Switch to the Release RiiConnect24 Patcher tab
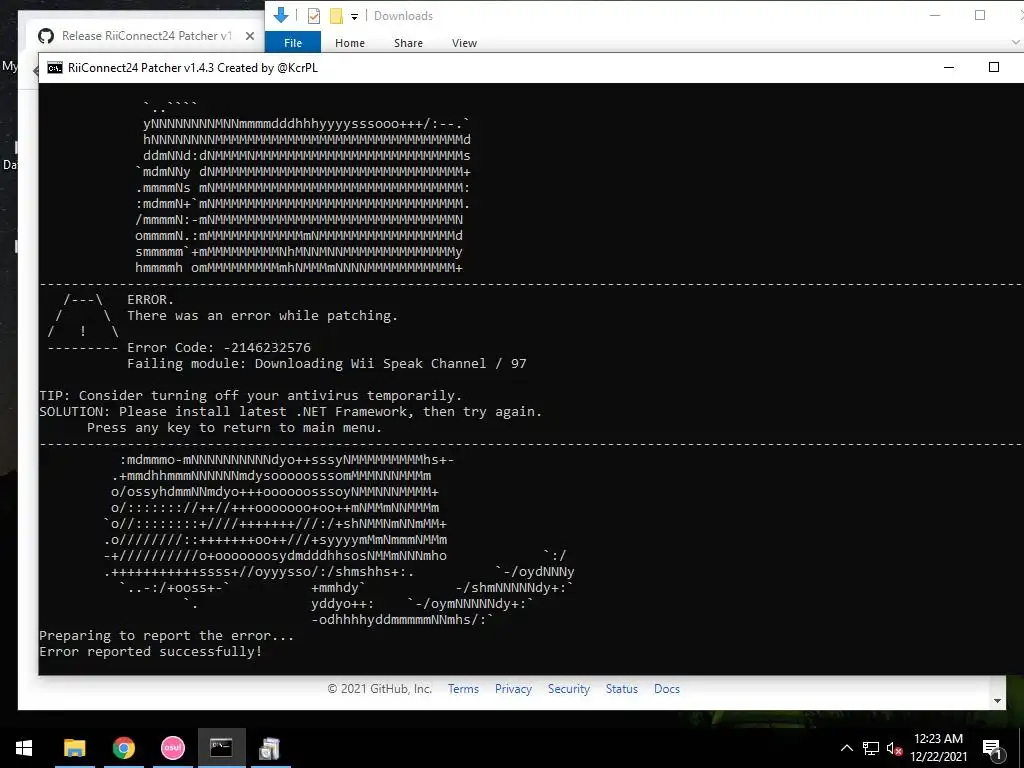The image size is (1024, 768). [146, 36]
